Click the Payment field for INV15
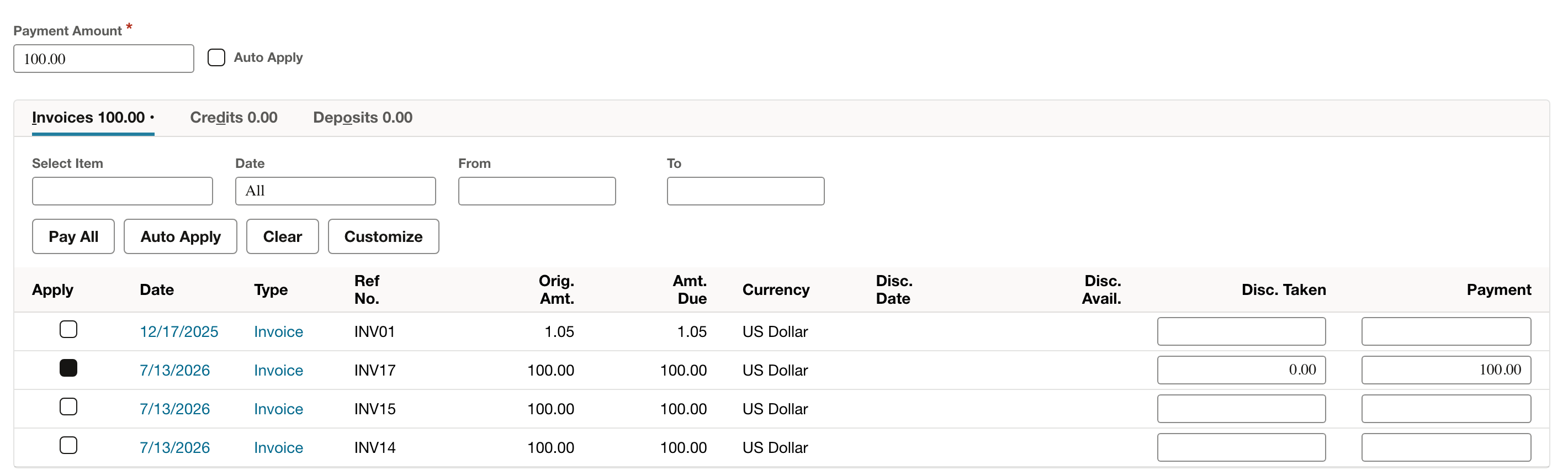Image resolution: width=1568 pixels, height=475 pixels. (1445, 409)
